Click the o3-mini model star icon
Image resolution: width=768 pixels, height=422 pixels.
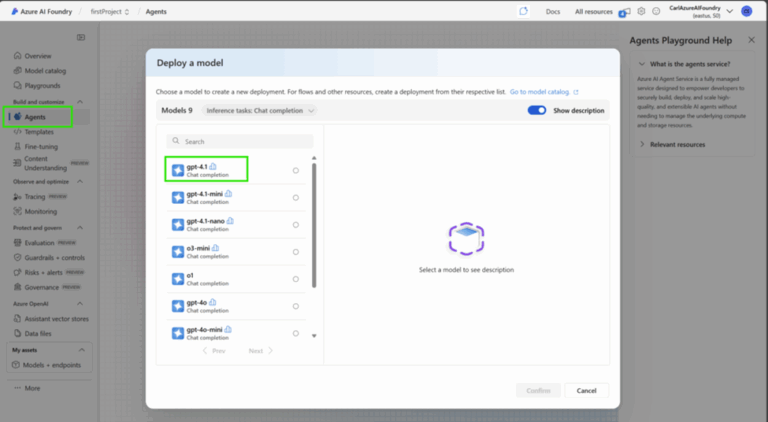[x=178, y=252]
